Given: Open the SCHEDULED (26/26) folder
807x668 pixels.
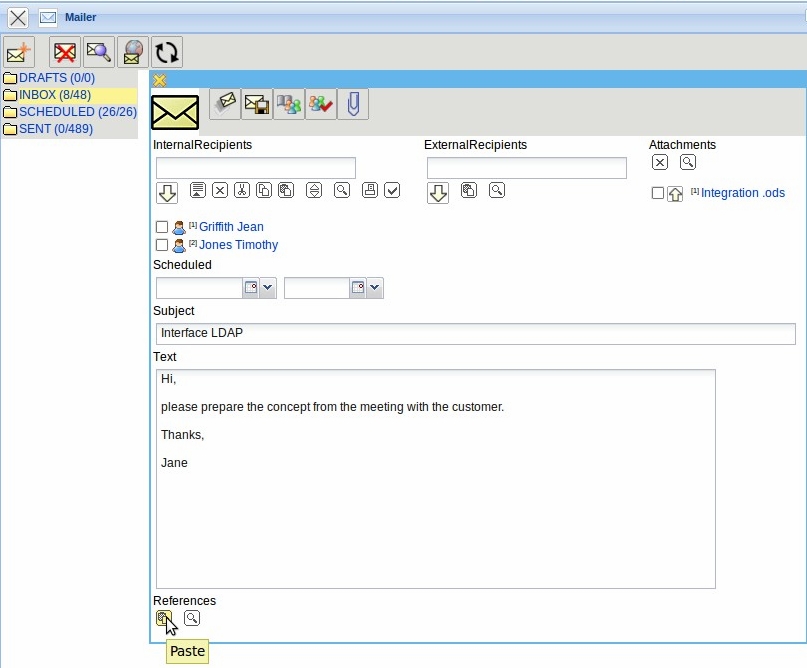Looking at the screenshot, I should pyautogui.click(x=77, y=112).
